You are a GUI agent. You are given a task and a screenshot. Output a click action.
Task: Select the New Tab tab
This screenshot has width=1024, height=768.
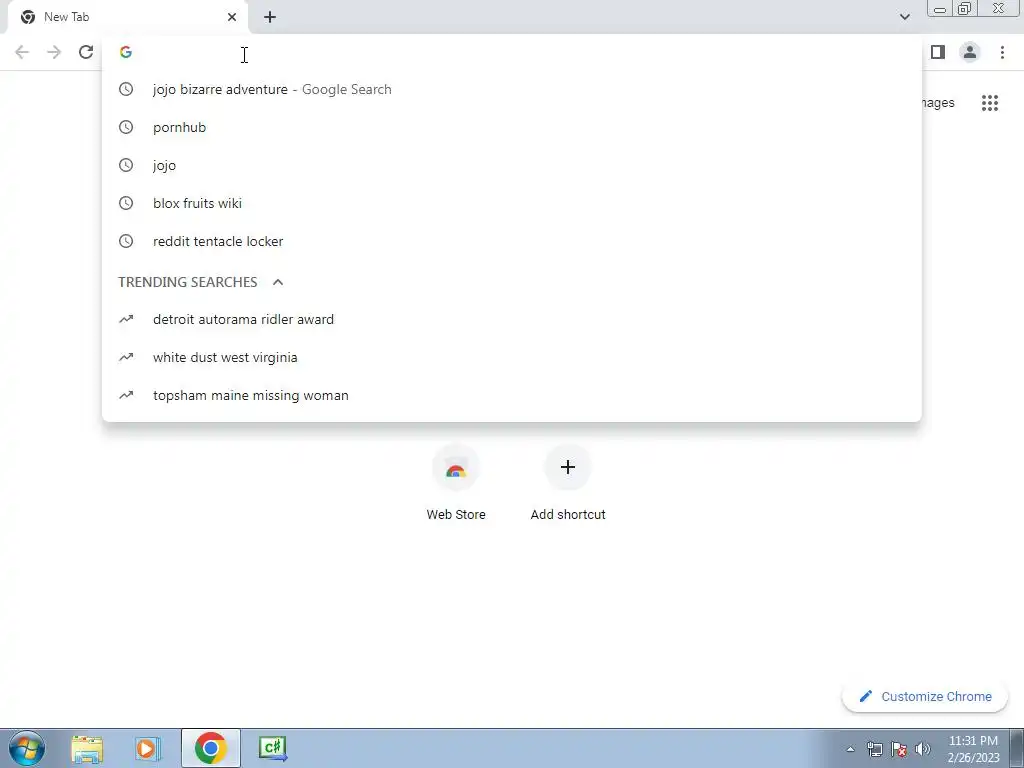pos(127,17)
